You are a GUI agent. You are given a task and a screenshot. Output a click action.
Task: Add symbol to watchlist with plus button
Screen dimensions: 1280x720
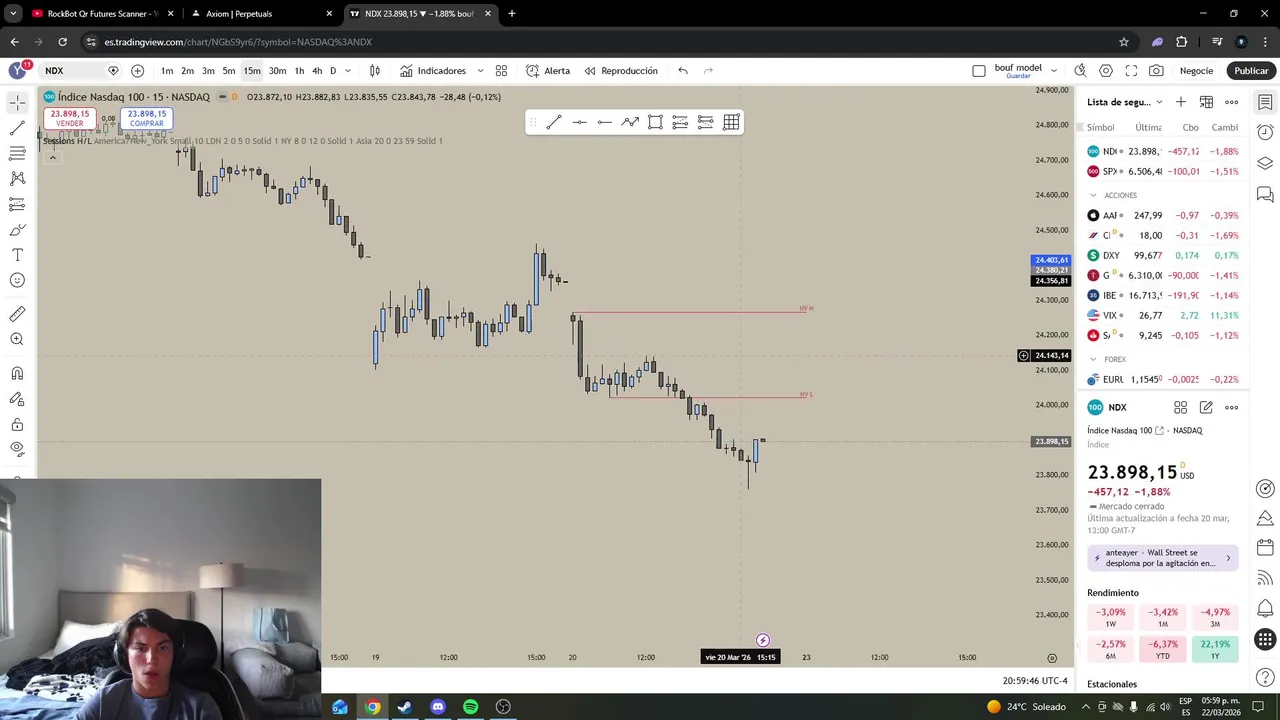pos(1181,102)
